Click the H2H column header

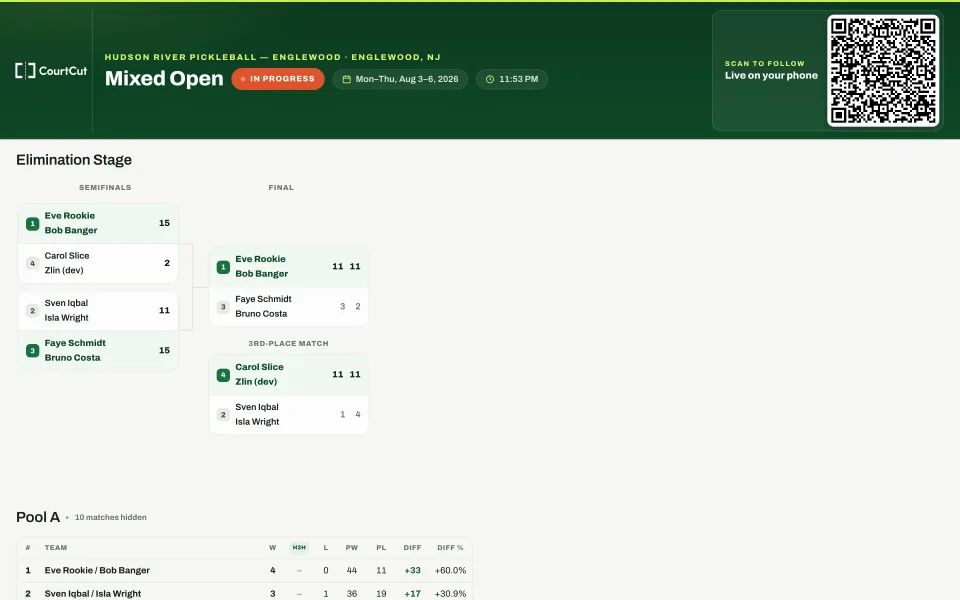pyautogui.click(x=299, y=547)
